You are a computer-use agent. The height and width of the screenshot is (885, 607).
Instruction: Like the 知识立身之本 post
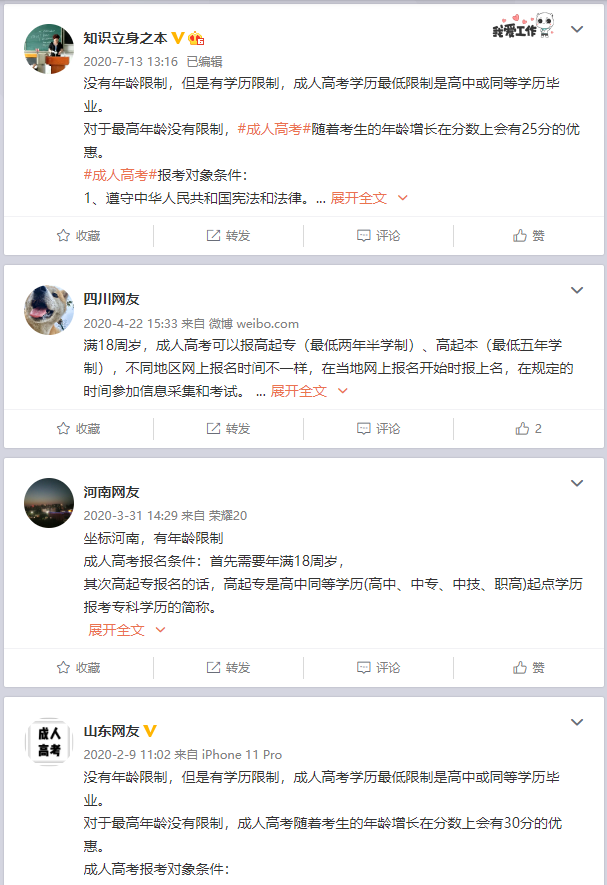pyautogui.click(x=520, y=236)
